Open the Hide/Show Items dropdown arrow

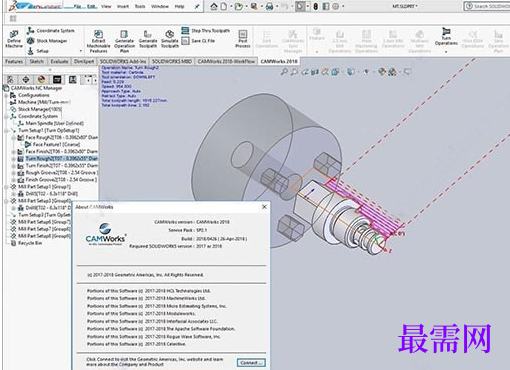coord(373,72)
